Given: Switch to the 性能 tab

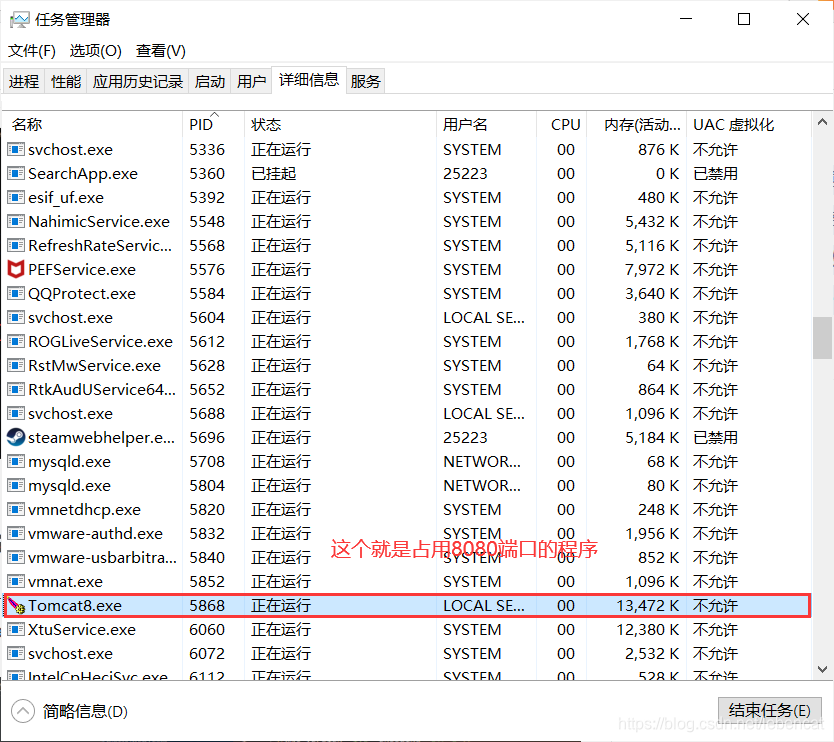Looking at the screenshot, I should pyautogui.click(x=66, y=81).
